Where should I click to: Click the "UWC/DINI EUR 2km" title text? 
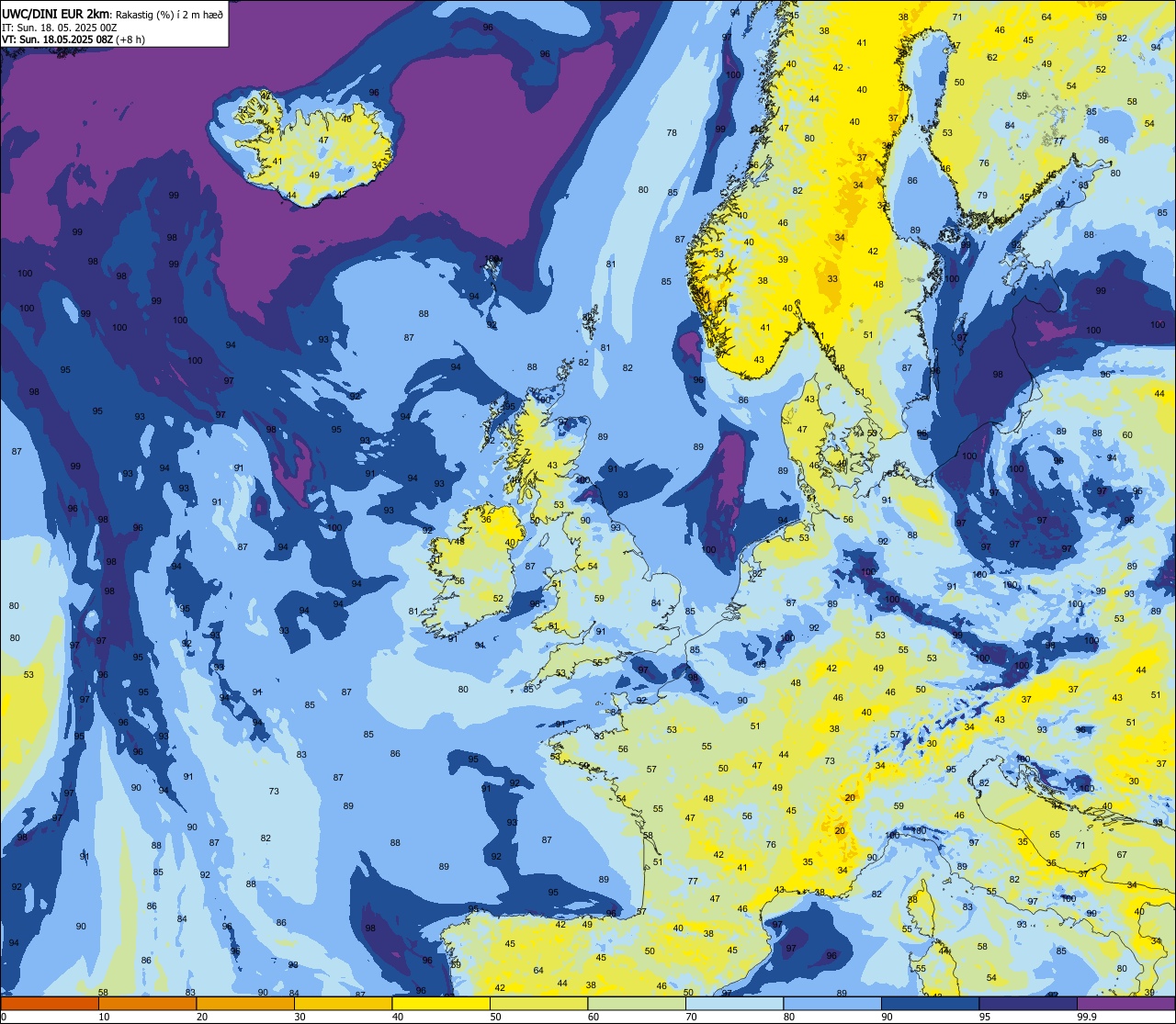[55, 14]
